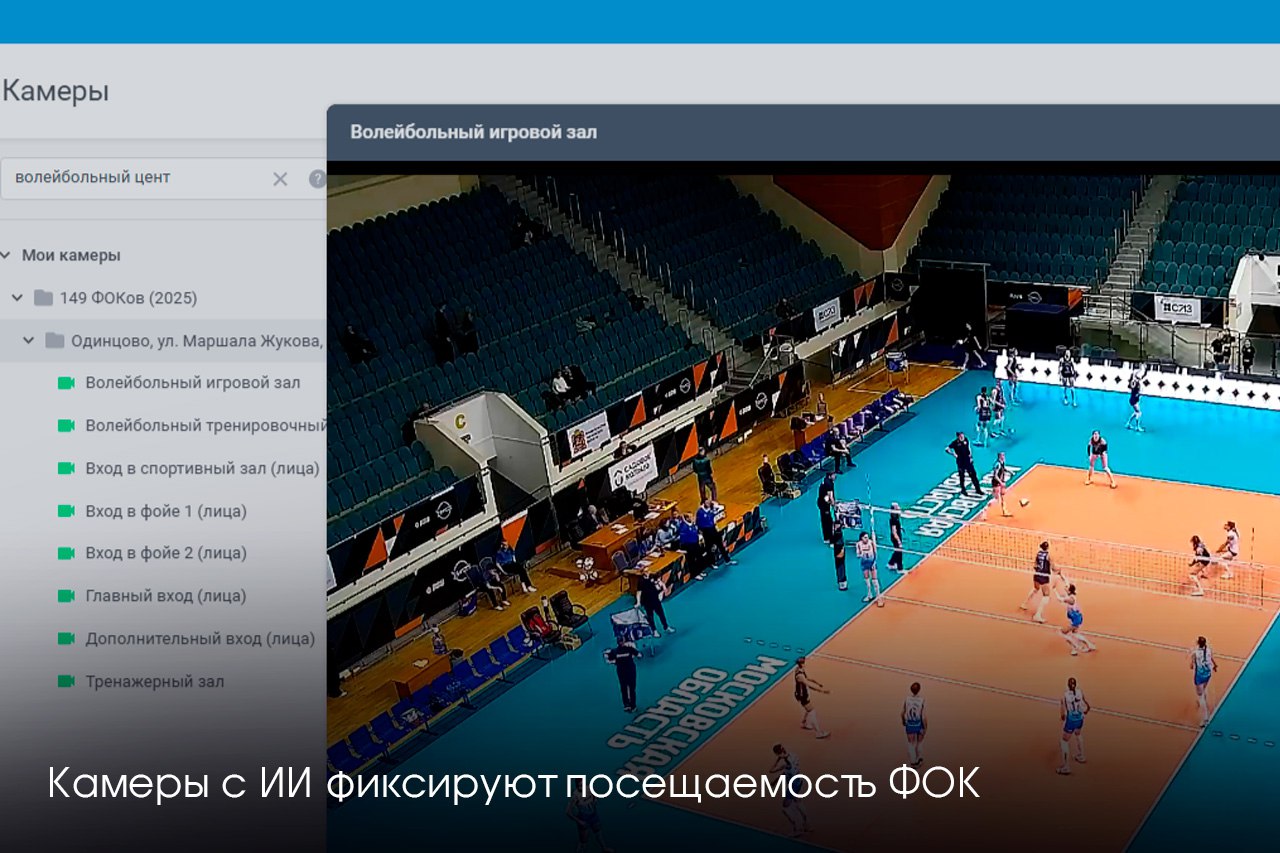Click the camera icon next to Тренажерный зал

point(67,682)
